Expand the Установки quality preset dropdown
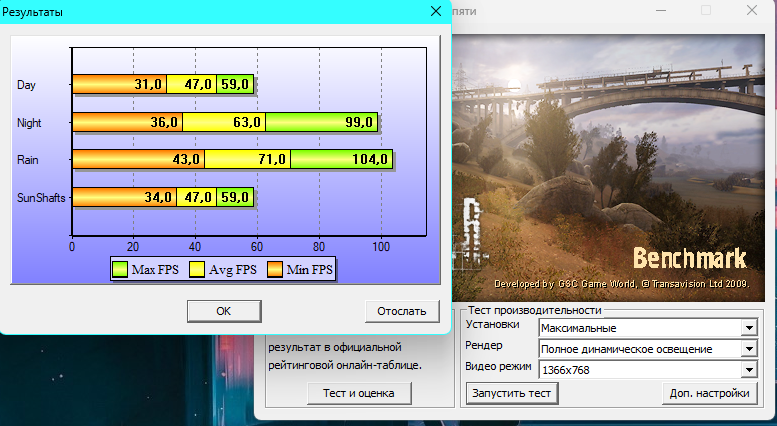This screenshot has height=426, width=777. tap(749, 328)
